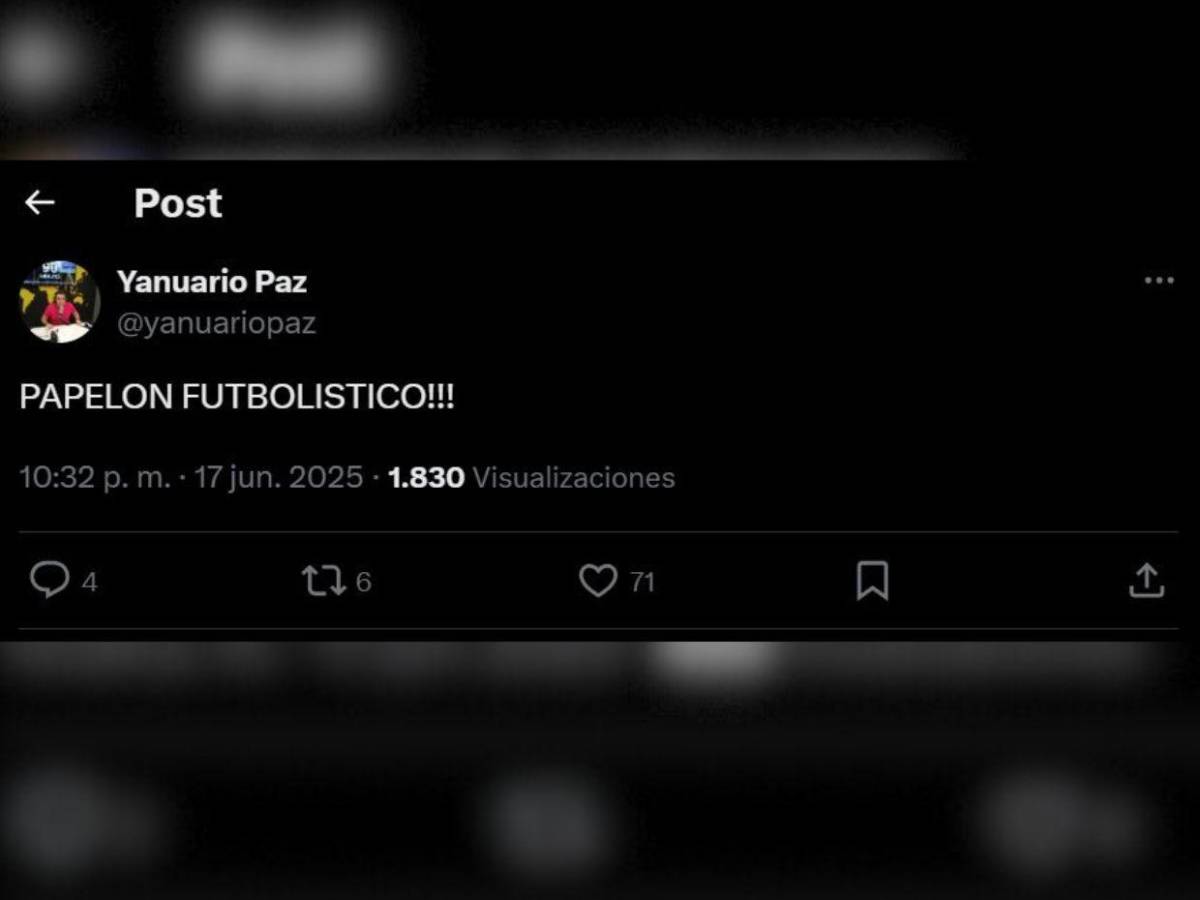1200x900 pixels.
Task: Click the repost count 6
Action: [x=363, y=582]
